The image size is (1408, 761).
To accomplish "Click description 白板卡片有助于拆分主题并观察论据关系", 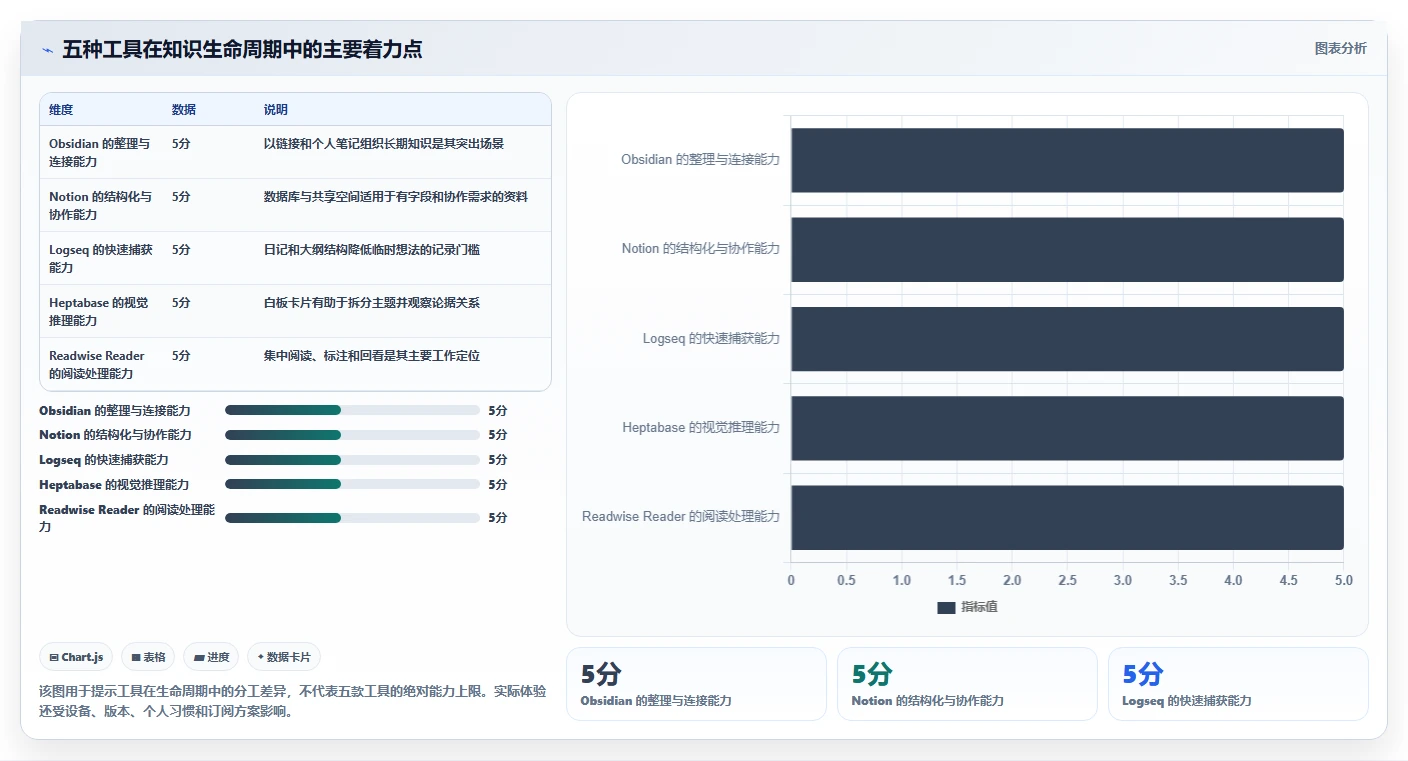I will (372, 303).
